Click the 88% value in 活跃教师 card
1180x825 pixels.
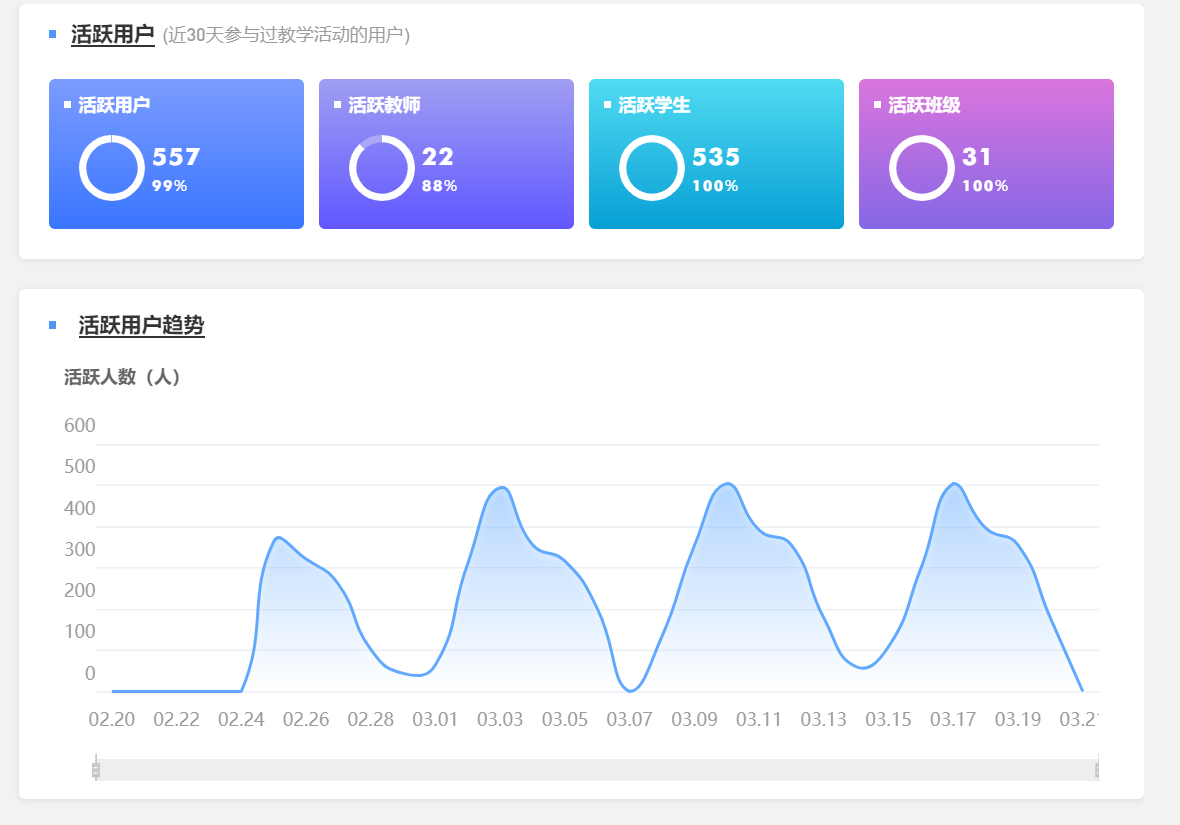click(439, 186)
